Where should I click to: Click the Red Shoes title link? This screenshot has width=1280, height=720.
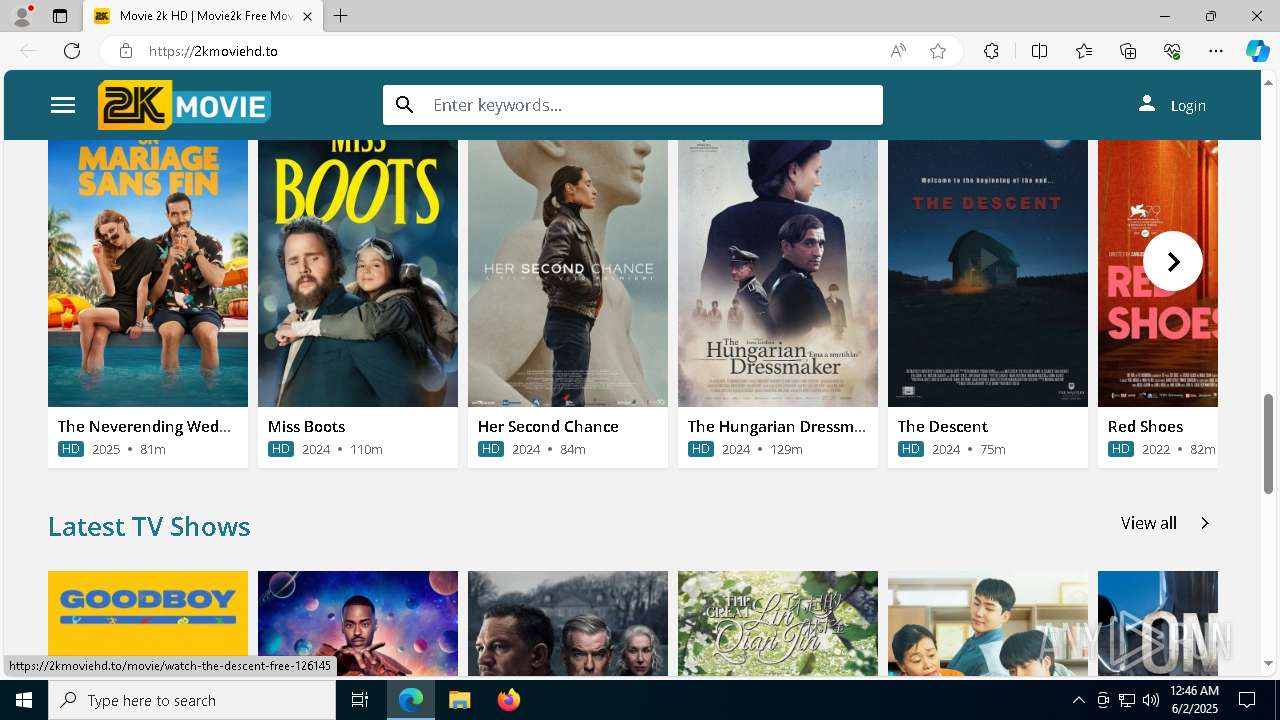[x=1145, y=426]
